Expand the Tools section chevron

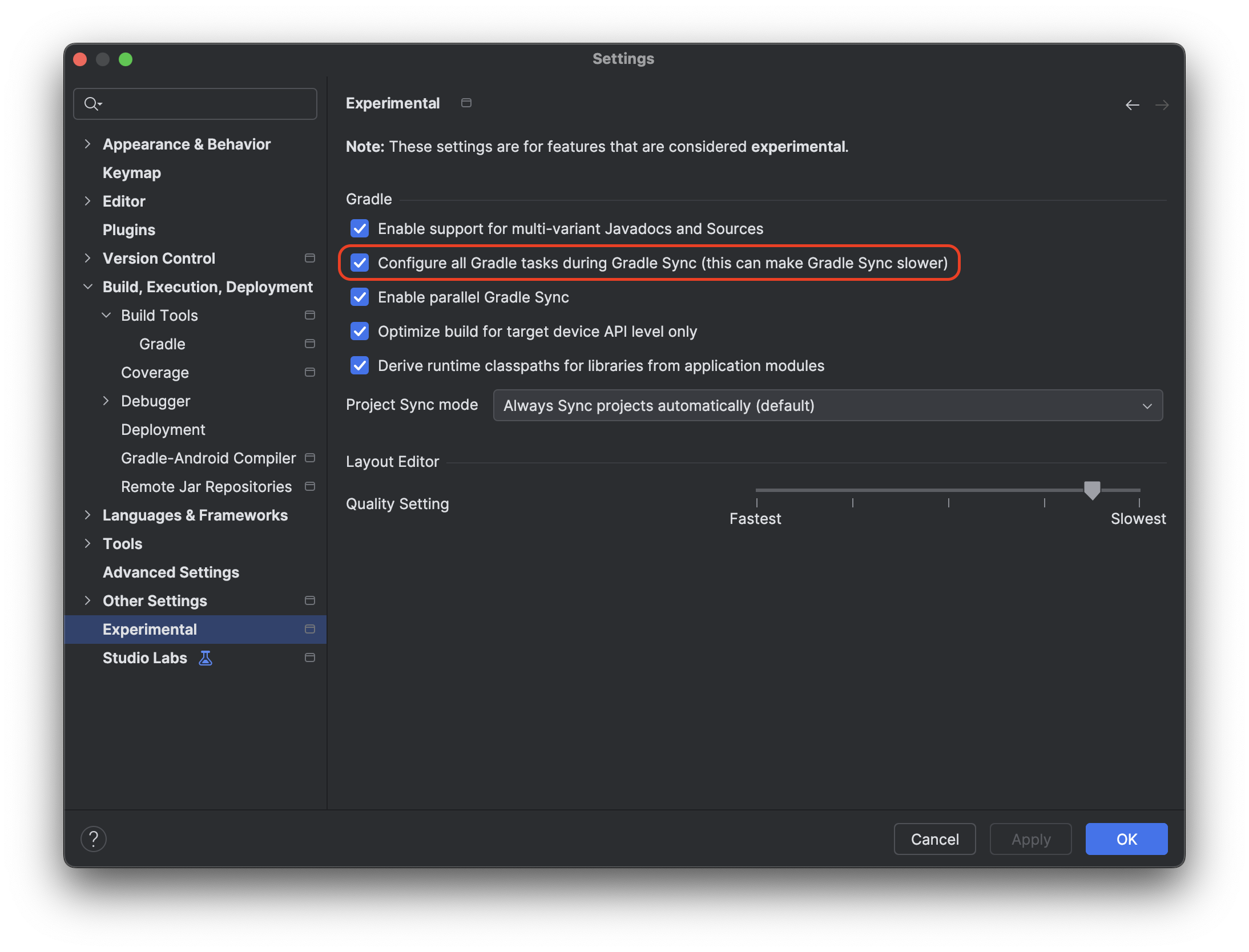click(x=87, y=543)
